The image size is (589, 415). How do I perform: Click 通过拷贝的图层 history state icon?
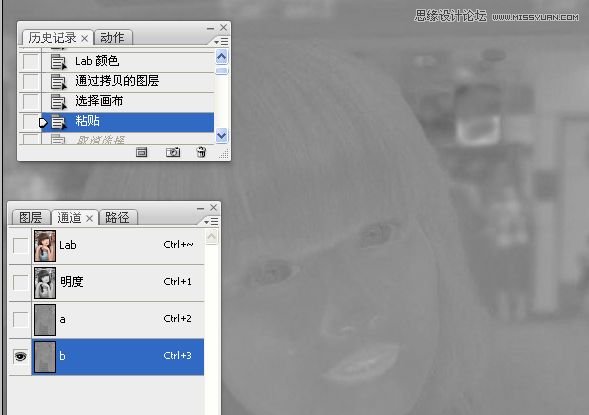coord(58,81)
